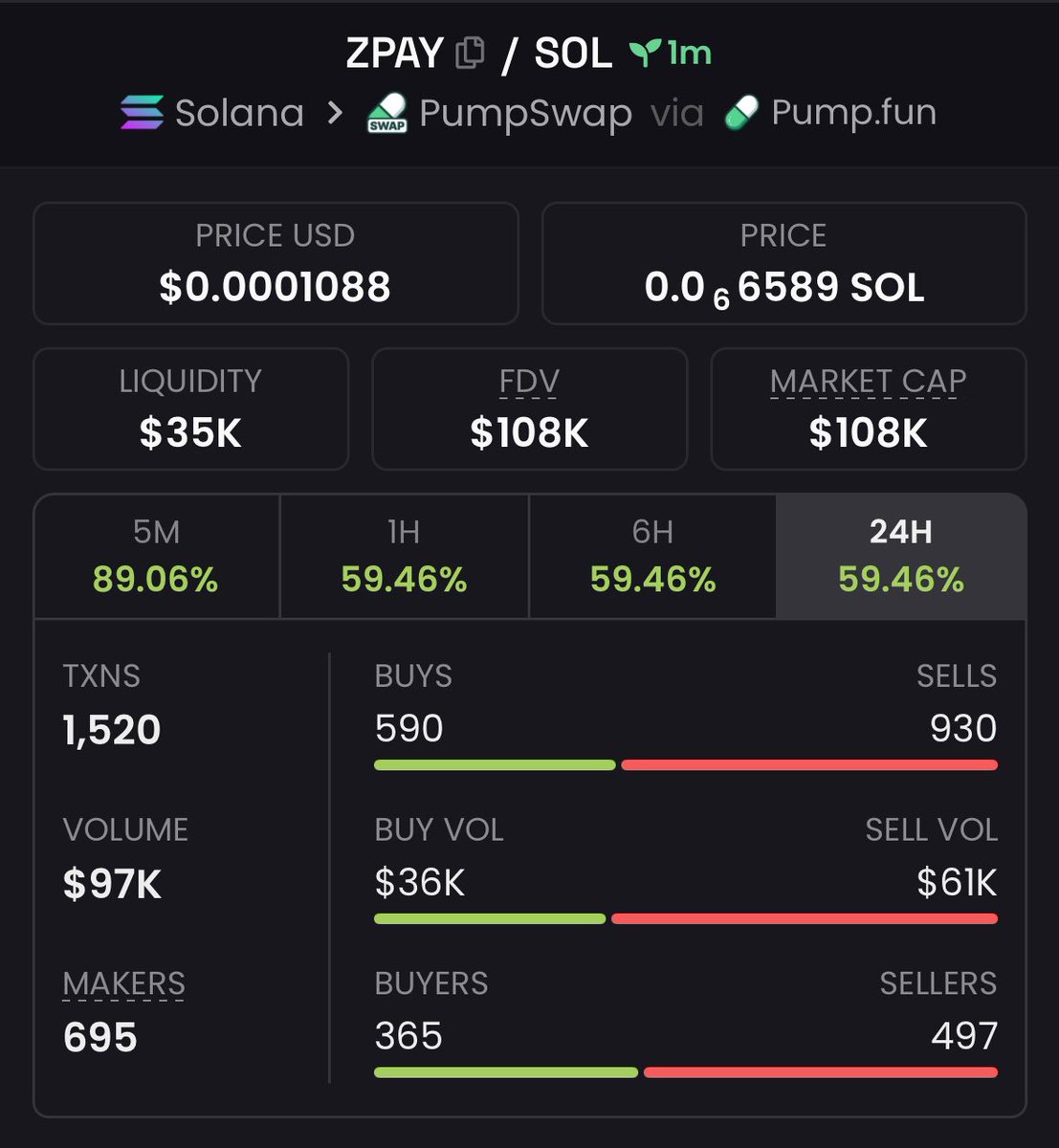1059x1148 pixels.
Task: Select the 5M timeframe tab
Action: tap(156, 556)
